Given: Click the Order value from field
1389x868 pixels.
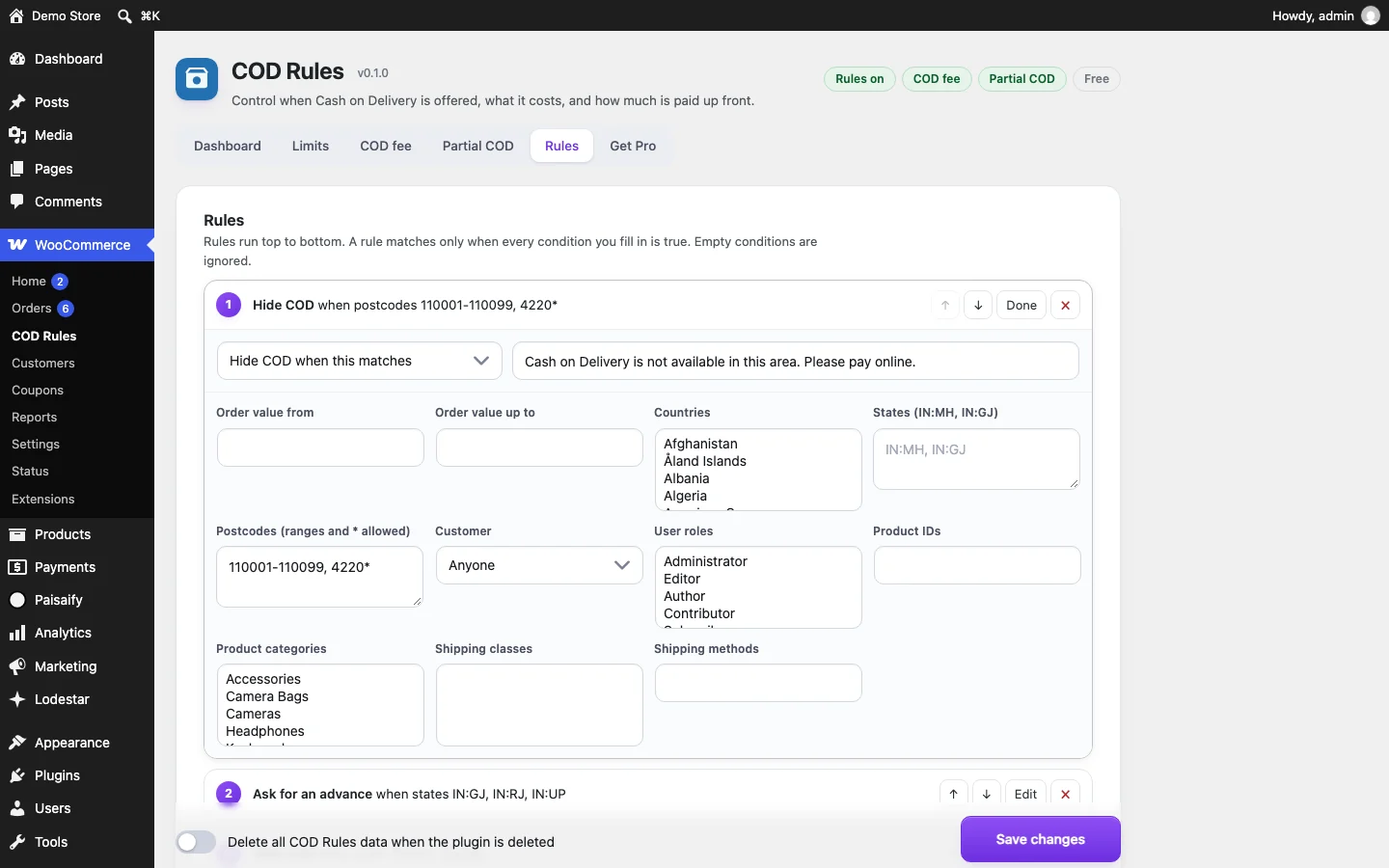Looking at the screenshot, I should [320, 448].
